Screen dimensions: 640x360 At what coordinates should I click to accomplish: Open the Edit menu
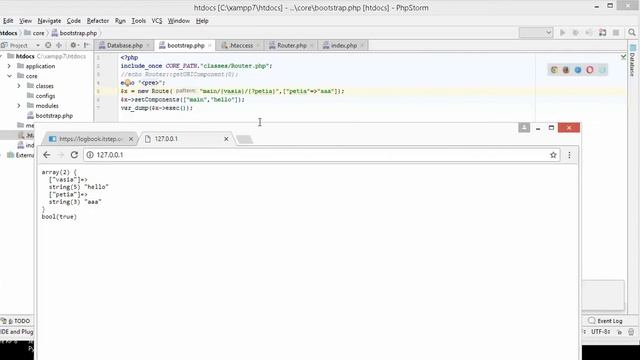pyautogui.click(x=8, y=21)
